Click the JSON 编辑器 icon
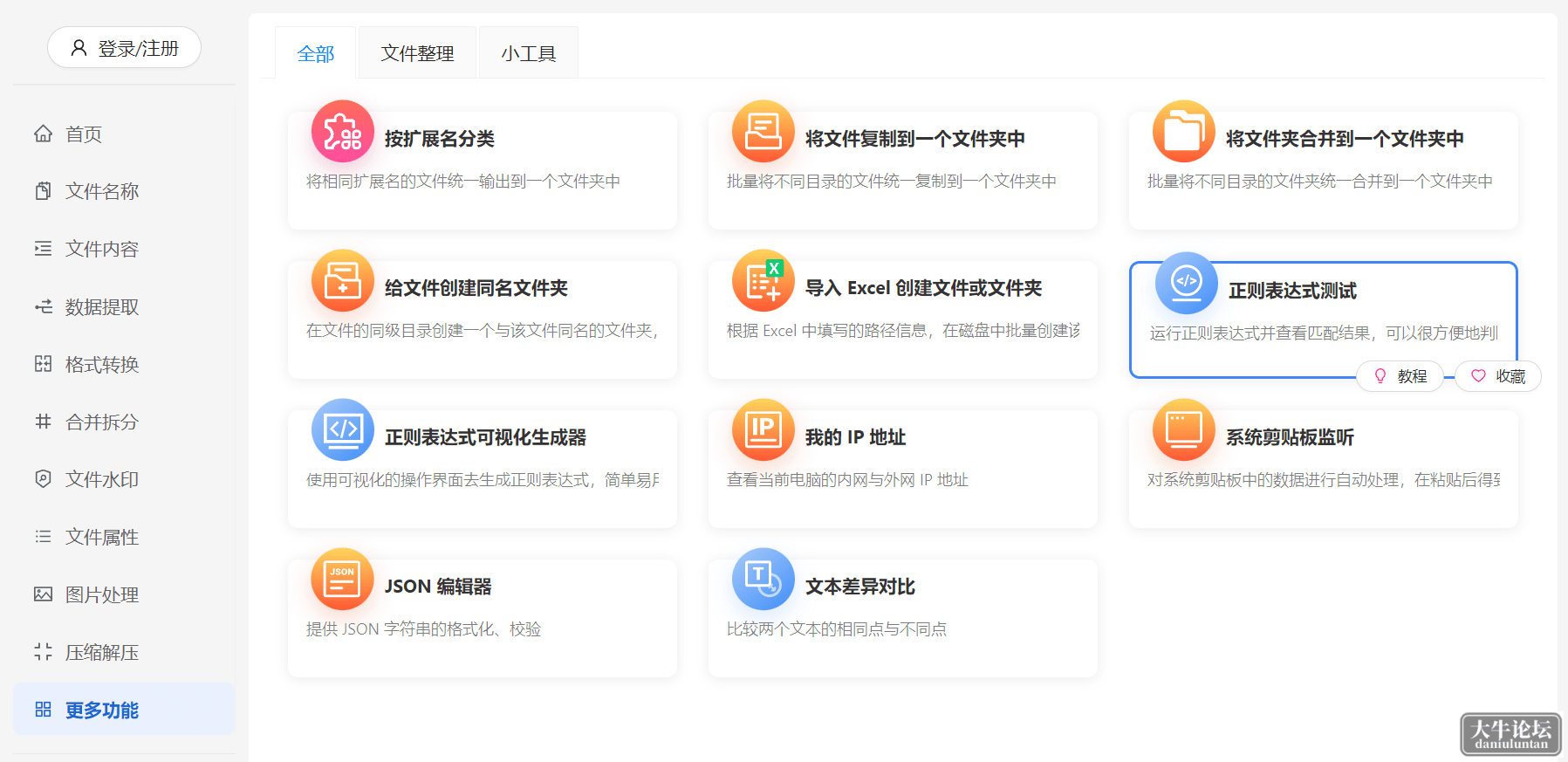The width and height of the screenshot is (1568, 762). click(343, 580)
